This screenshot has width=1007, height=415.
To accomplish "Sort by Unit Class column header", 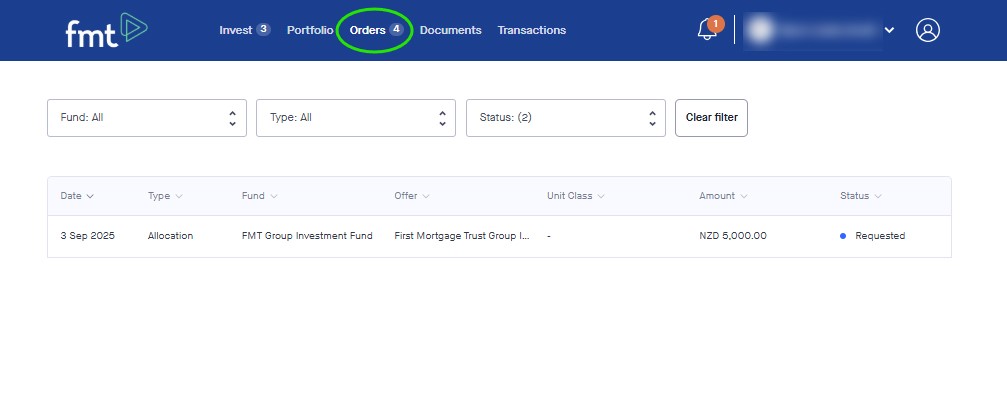I will (x=576, y=196).
